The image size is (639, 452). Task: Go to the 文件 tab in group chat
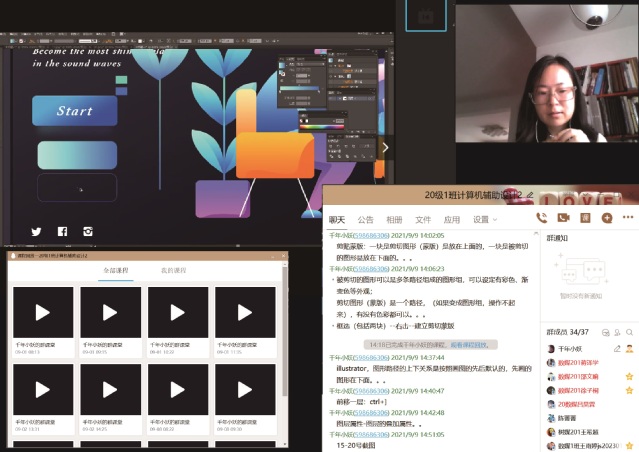pyautogui.click(x=423, y=219)
